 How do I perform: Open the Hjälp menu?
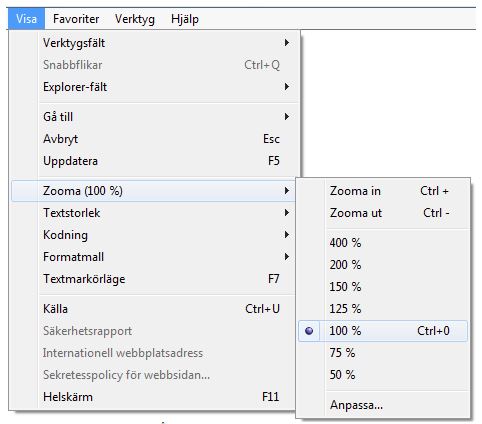tap(185, 19)
